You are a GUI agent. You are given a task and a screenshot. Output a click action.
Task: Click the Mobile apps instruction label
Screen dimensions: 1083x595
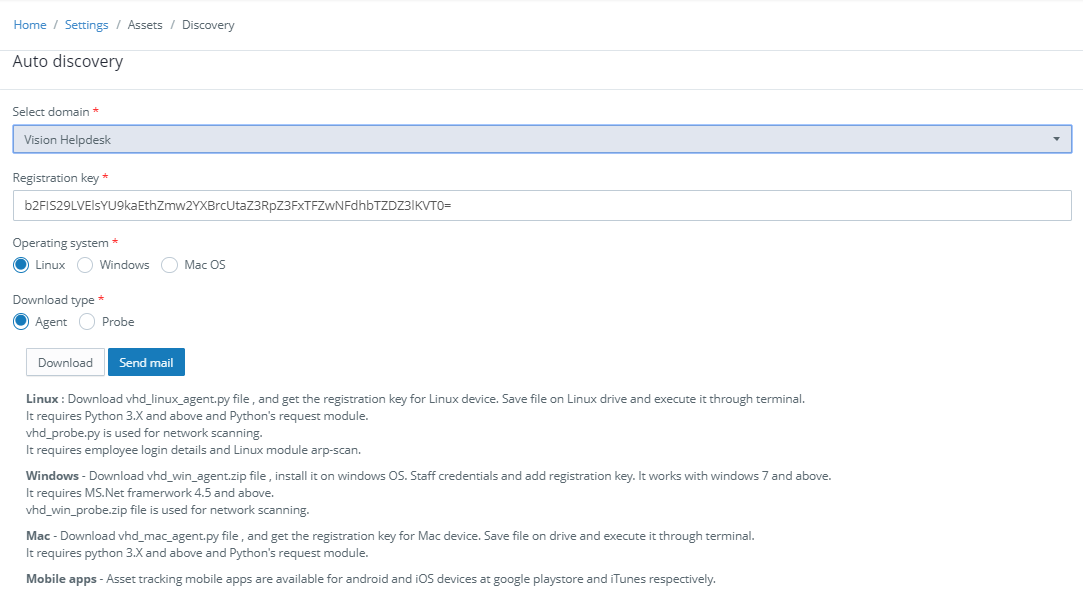[x=61, y=578]
